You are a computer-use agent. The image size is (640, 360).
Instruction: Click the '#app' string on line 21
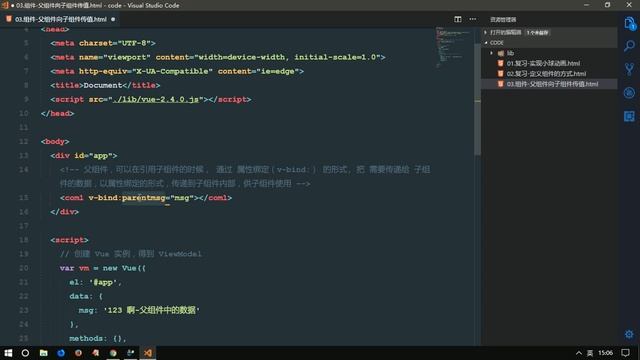tap(103, 282)
